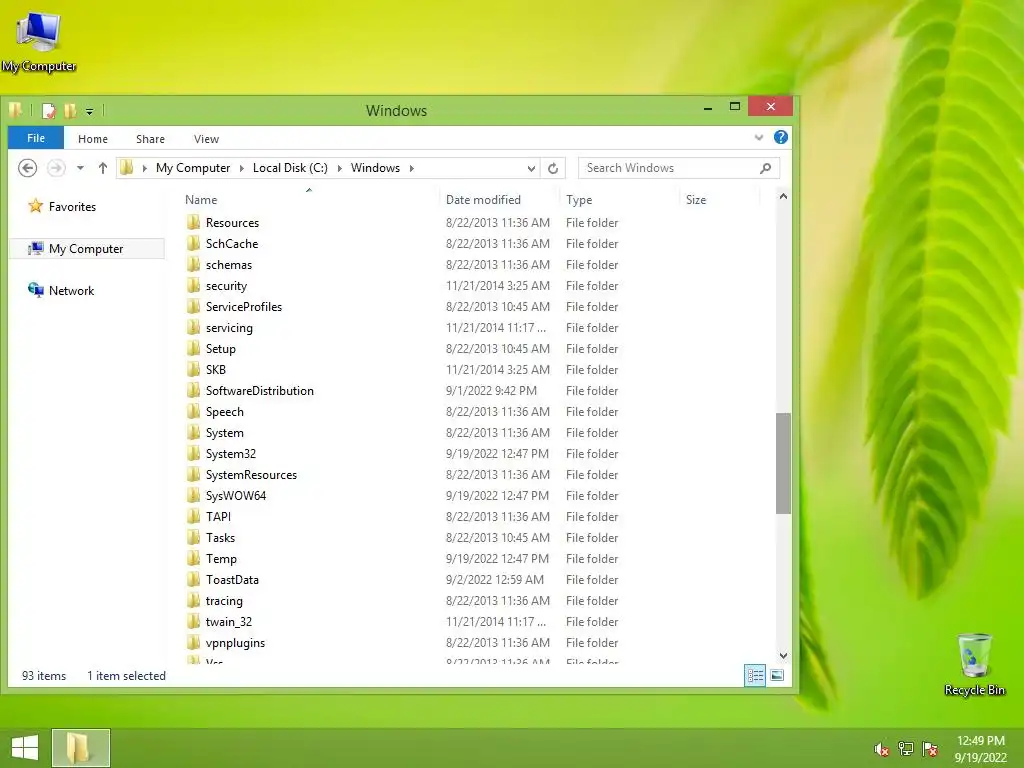
Task: Select the ToastData folder icon
Action: tap(193, 579)
